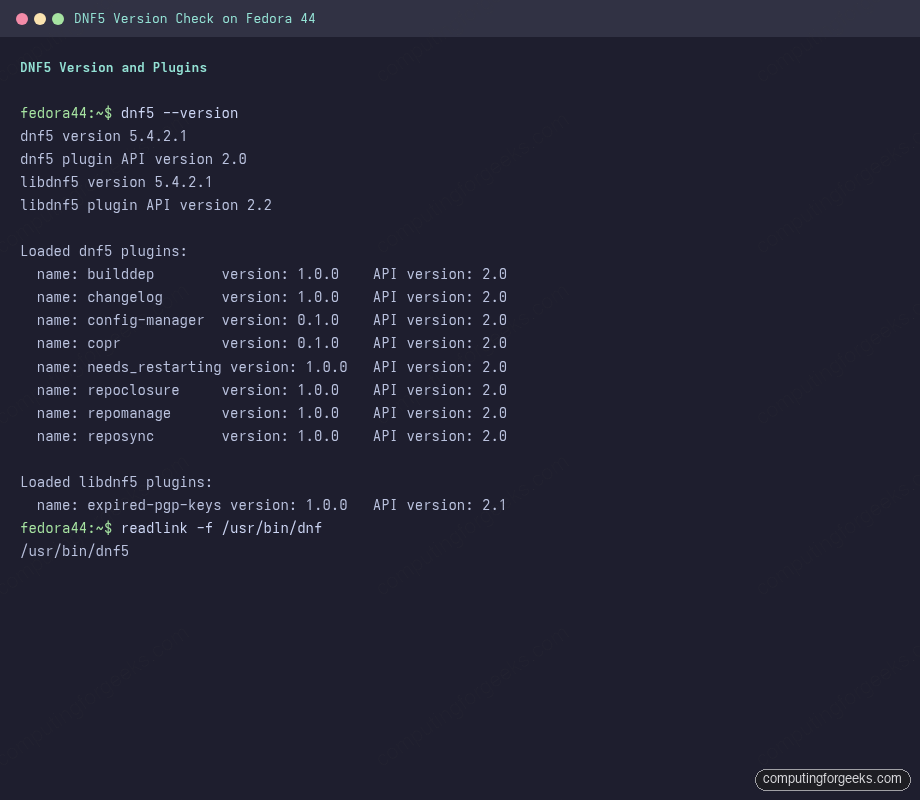The height and width of the screenshot is (800, 920).
Task: Click 'API version: 2.1' on the expired-pgp-keys row
Action: [x=440, y=505]
